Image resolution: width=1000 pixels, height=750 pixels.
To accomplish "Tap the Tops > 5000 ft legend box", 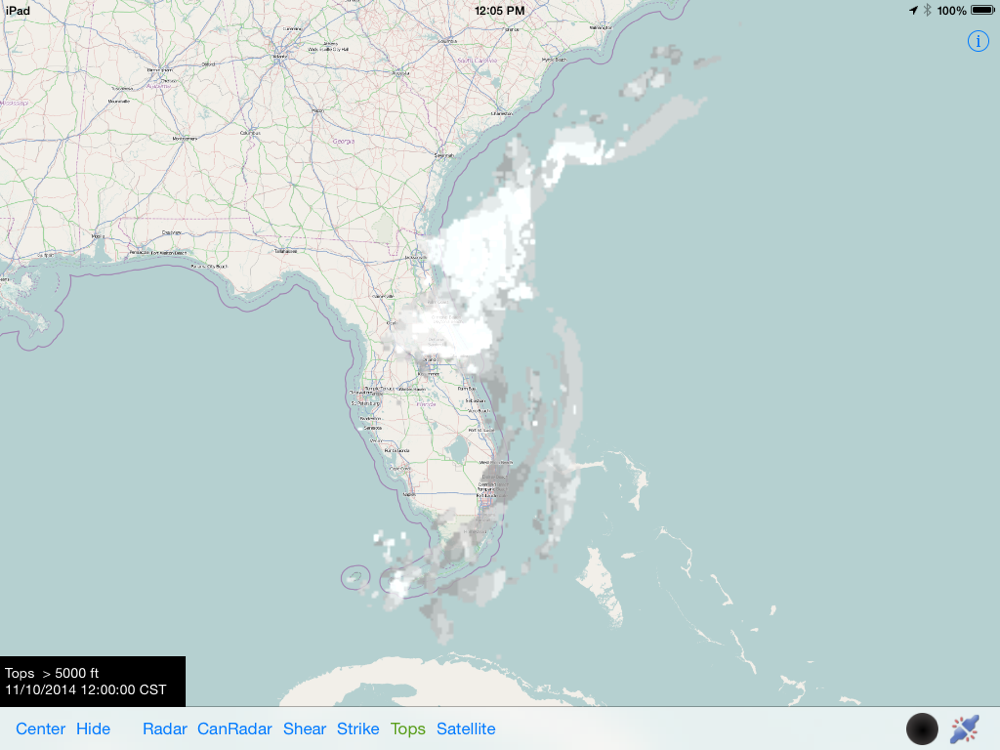I will coord(92,680).
